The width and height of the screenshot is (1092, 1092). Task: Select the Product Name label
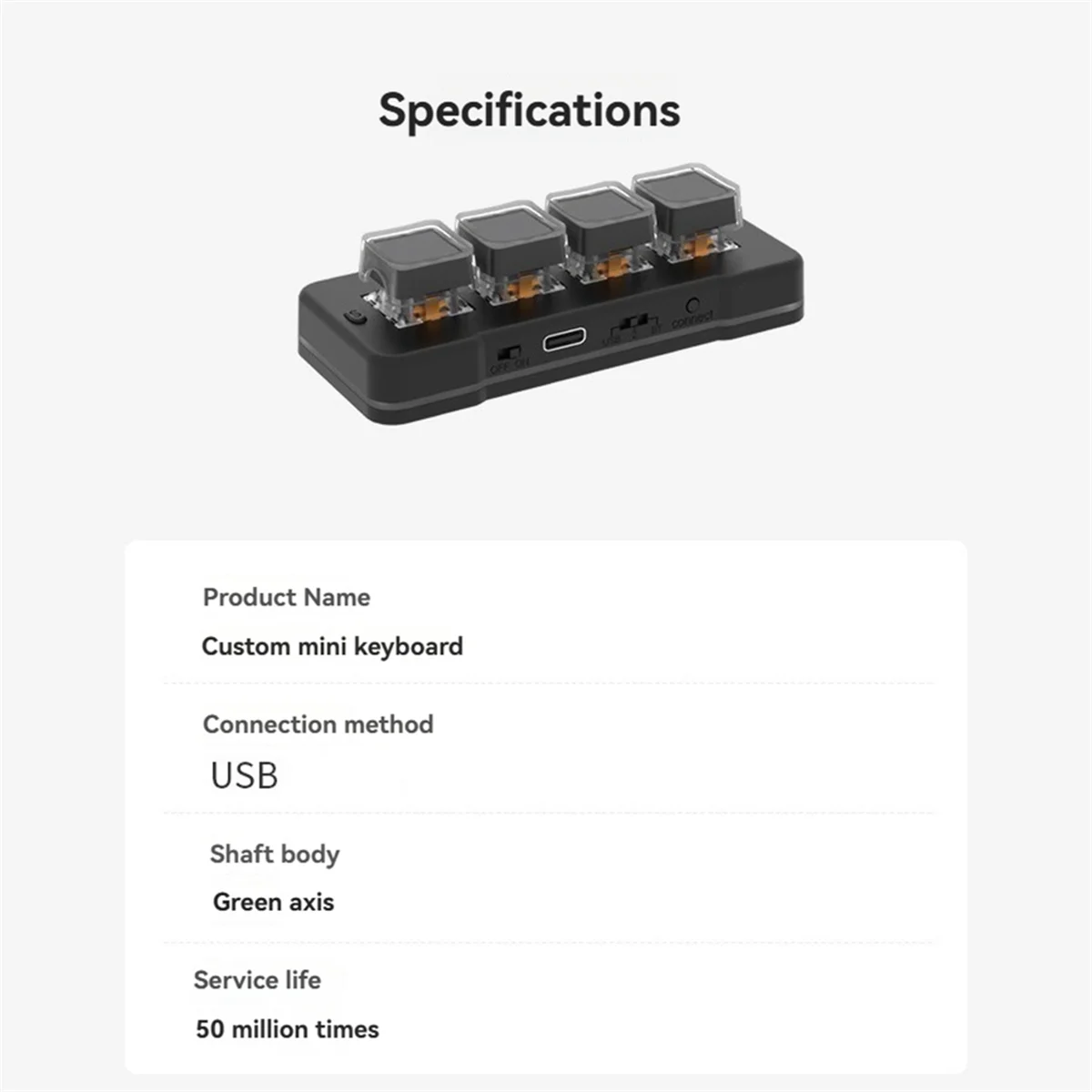[x=287, y=597]
